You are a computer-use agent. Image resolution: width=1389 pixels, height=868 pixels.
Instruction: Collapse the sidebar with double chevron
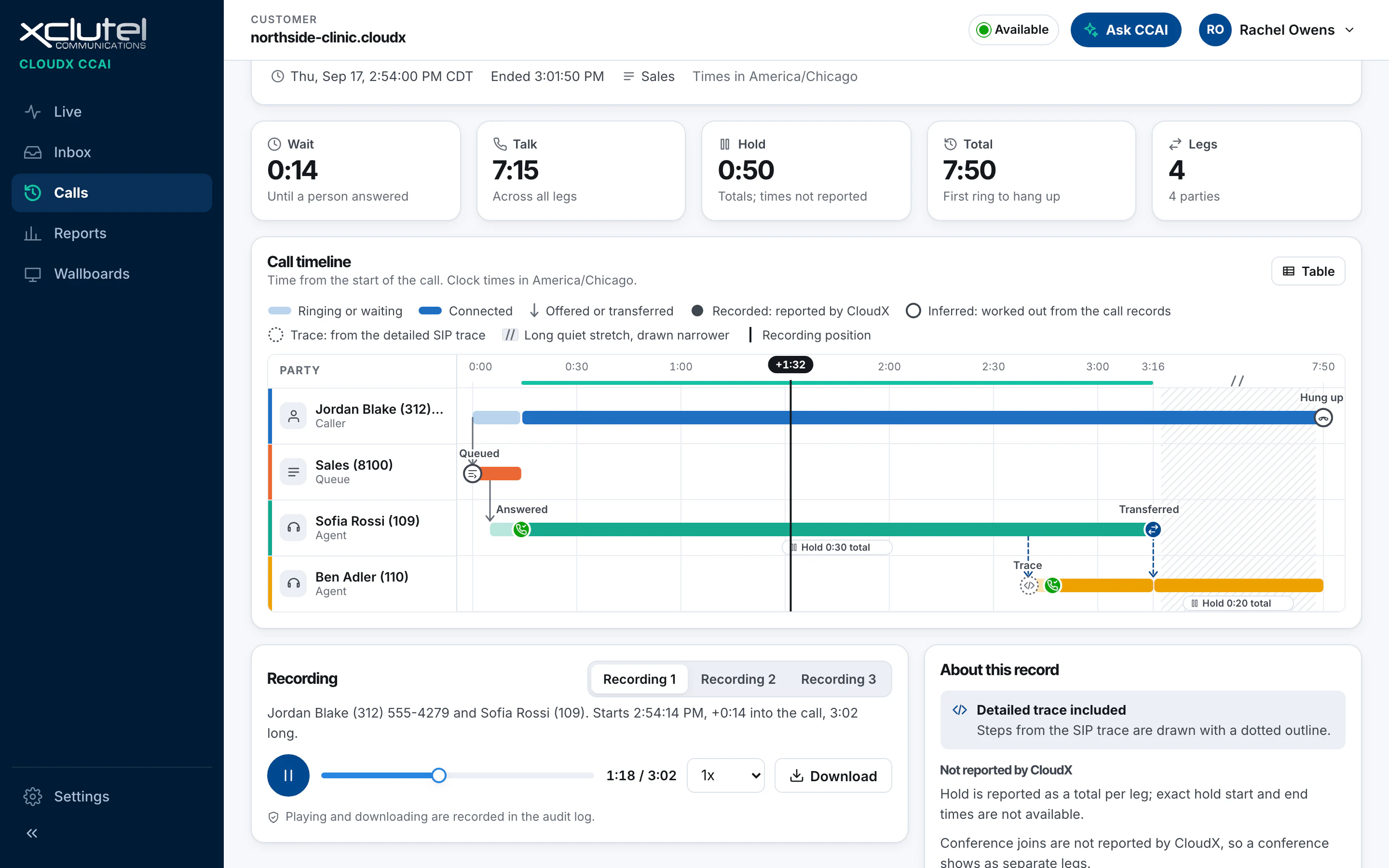pos(32,833)
